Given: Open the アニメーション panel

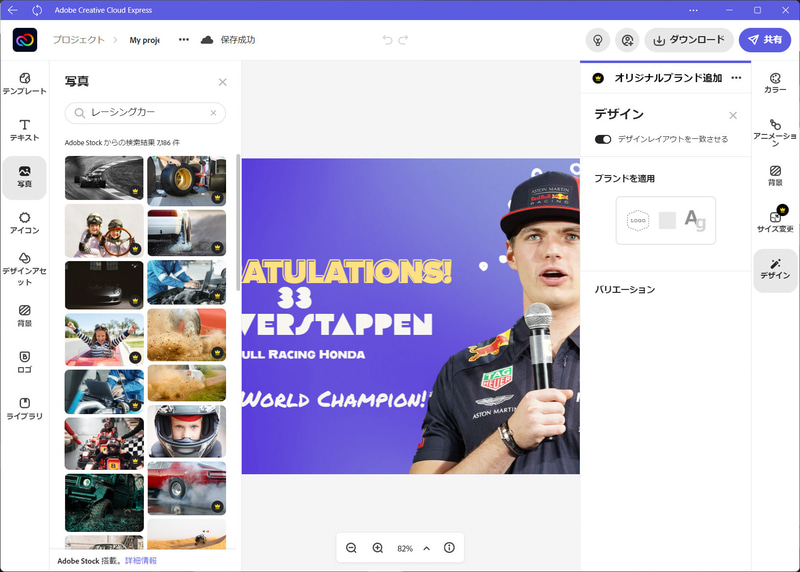Looking at the screenshot, I should 775,132.
